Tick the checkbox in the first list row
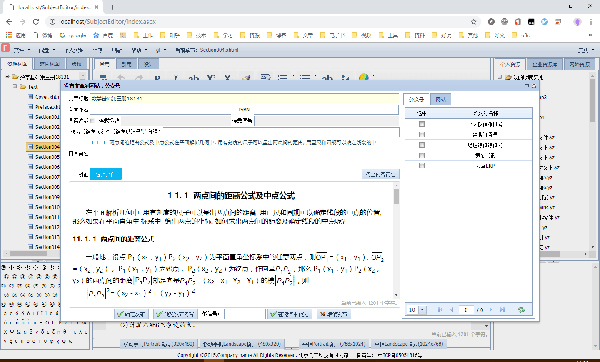The image size is (600, 362). tap(422, 124)
